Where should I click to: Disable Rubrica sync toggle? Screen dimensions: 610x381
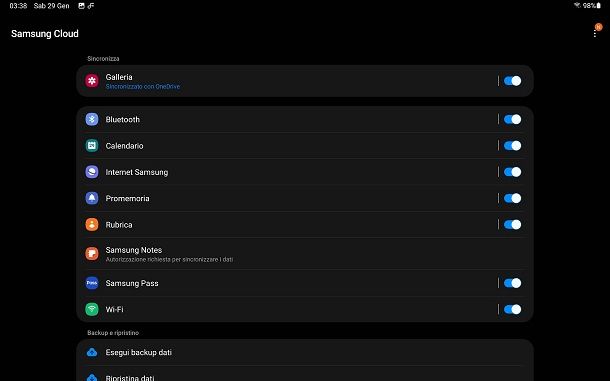coord(512,225)
